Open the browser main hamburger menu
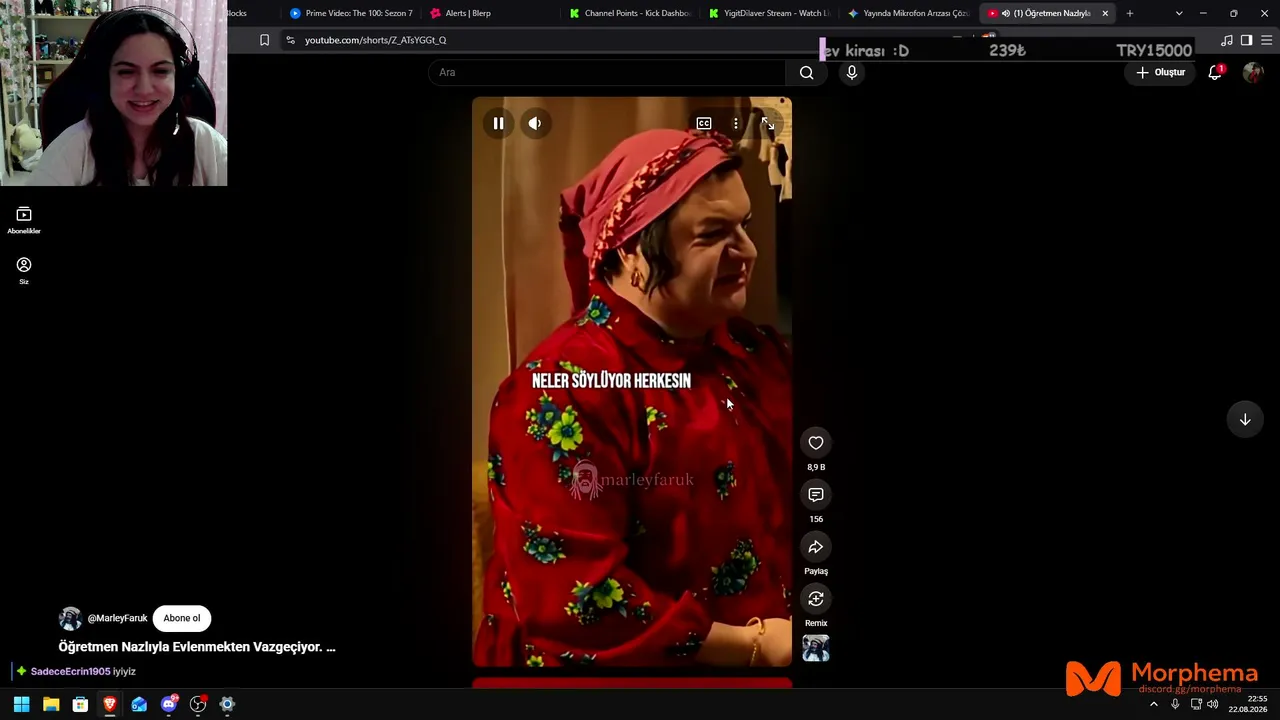The image size is (1280, 720). [1266, 40]
